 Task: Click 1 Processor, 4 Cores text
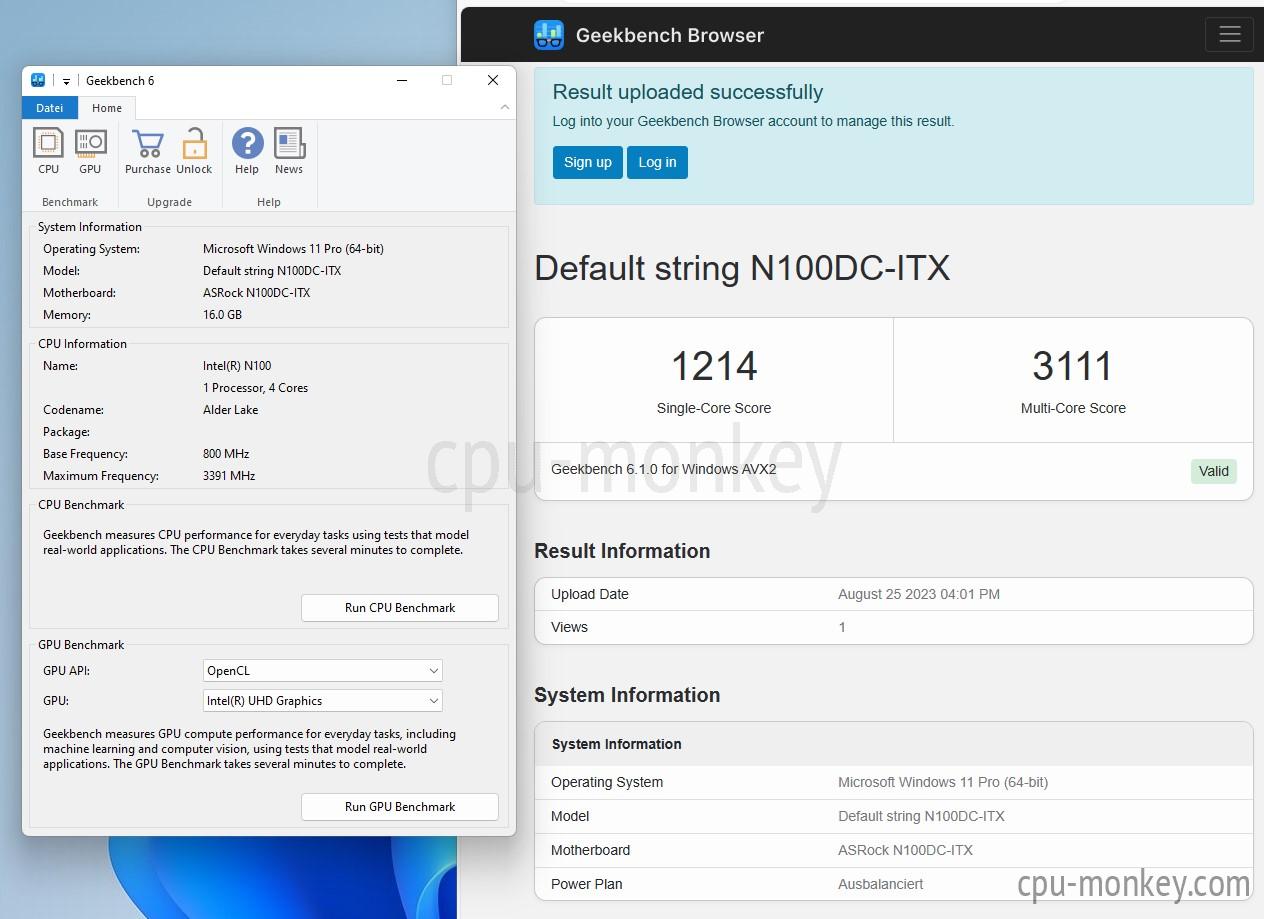[x=255, y=388]
